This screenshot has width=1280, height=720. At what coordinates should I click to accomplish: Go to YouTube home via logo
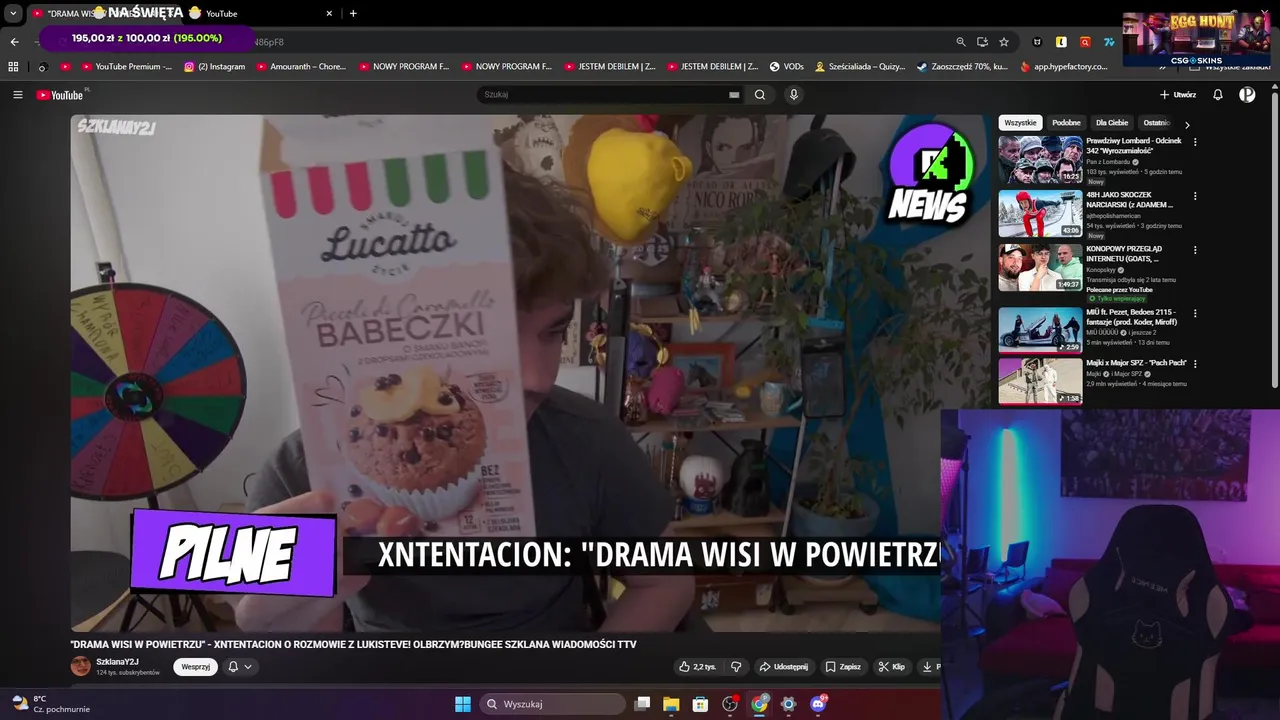coord(60,95)
